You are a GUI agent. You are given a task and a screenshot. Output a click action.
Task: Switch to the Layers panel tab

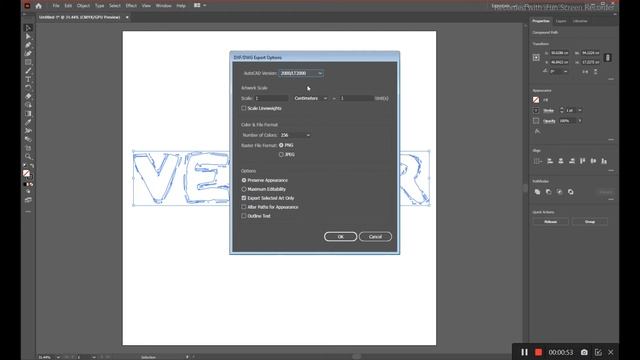click(x=561, y=21)
